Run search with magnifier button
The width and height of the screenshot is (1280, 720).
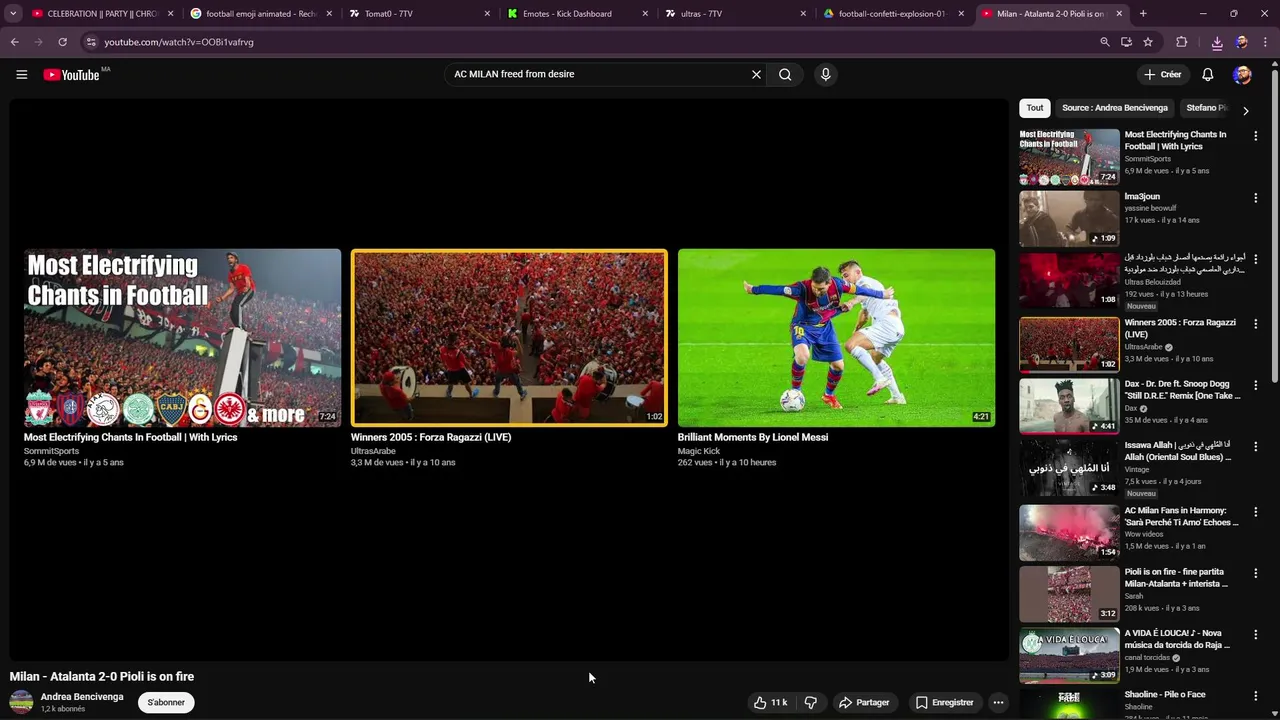pos(785,74)
